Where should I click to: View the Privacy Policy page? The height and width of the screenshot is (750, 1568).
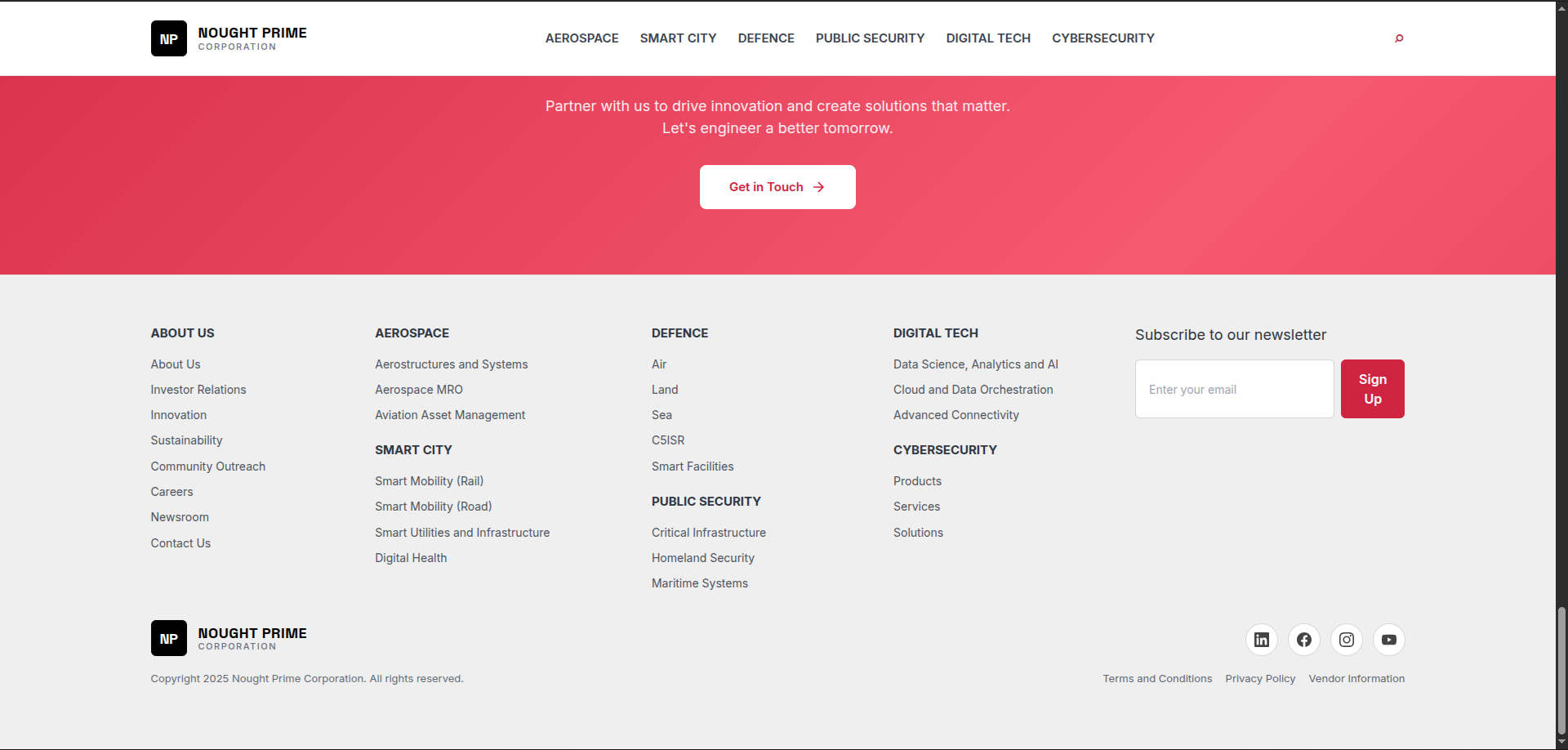1260,679
